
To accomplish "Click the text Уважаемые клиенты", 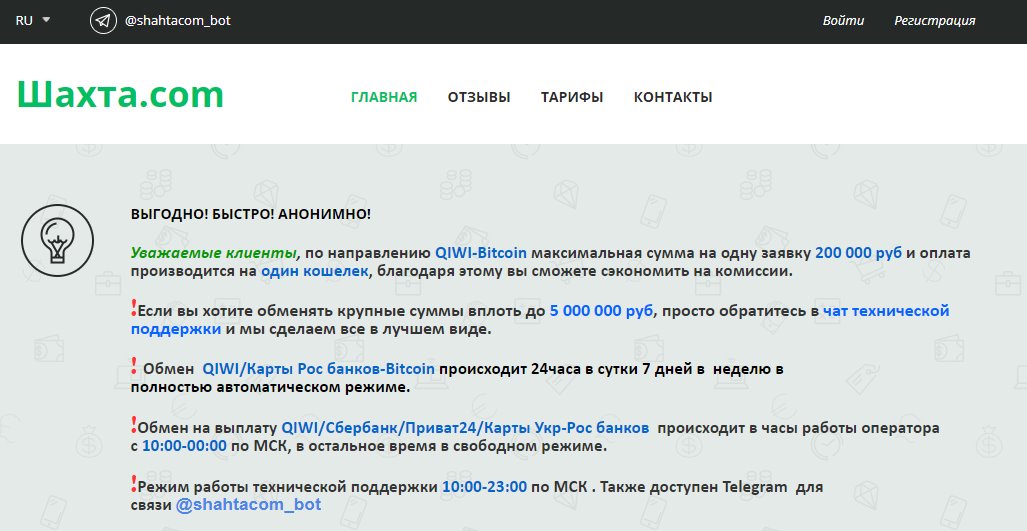I will point(214,253).
